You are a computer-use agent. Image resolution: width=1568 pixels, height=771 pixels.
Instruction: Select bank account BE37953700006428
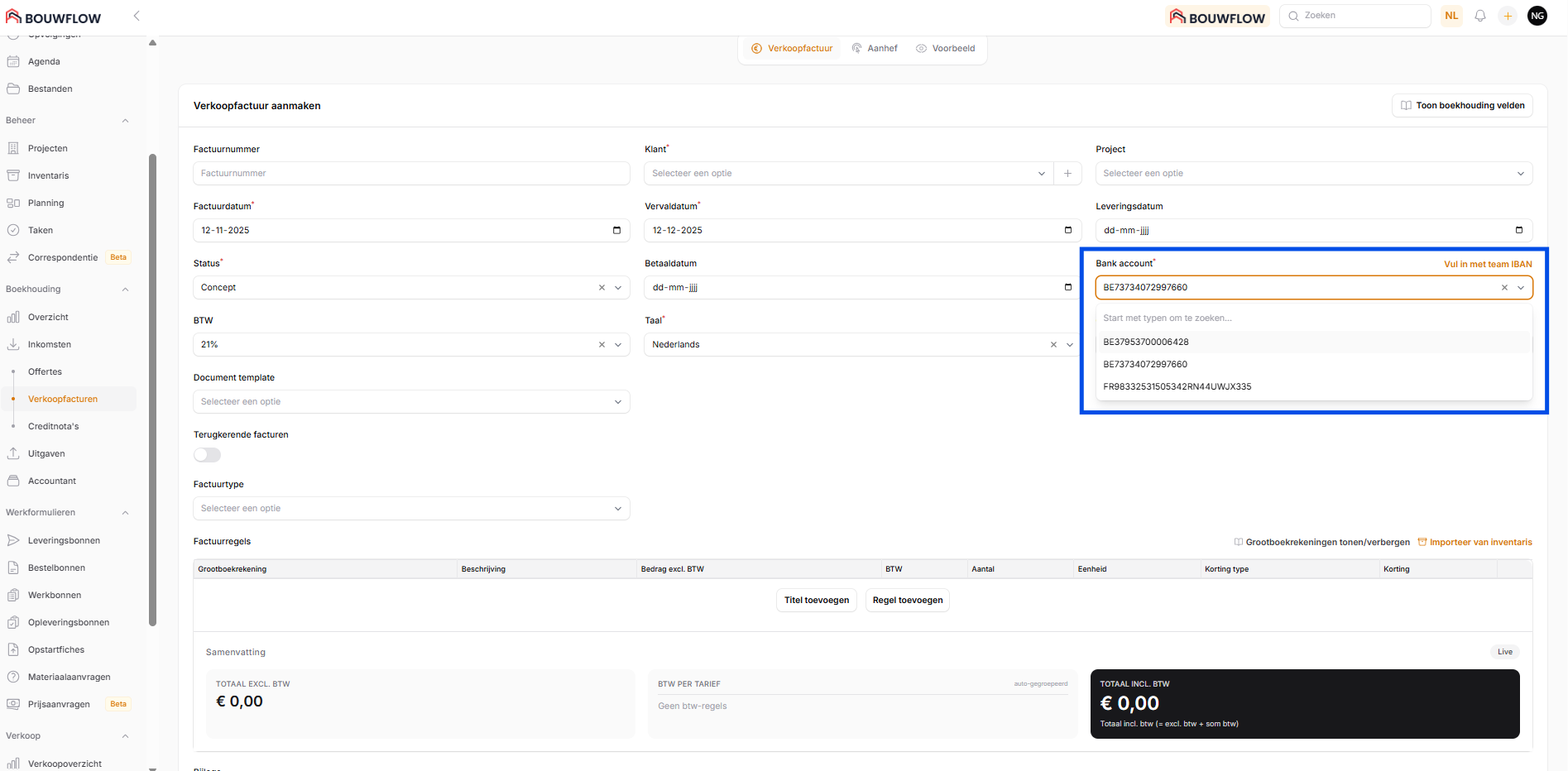(x=1146, y=342)
